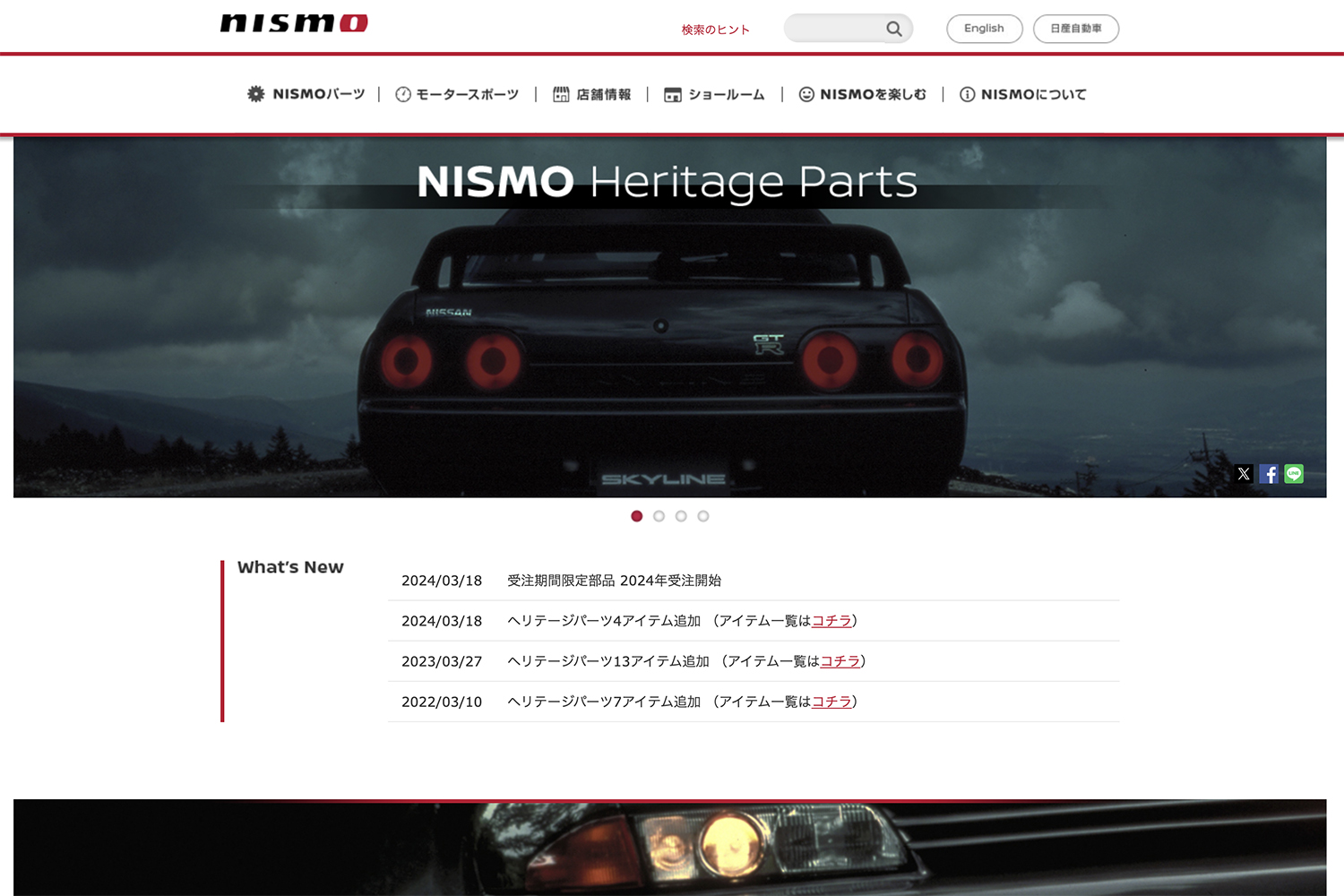The image size is (1344, 896).
Task: Select the first carousel slide dot
Action: pyautogui.click(x=637, y=516)
